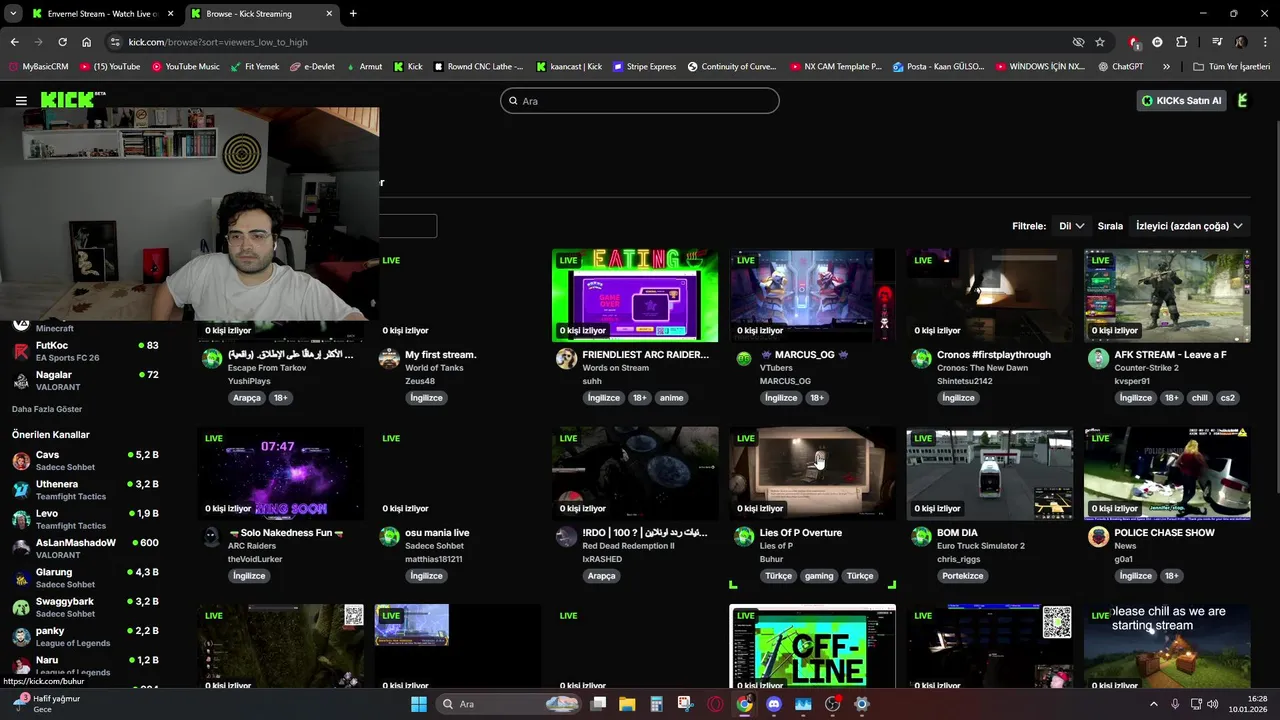This screenshot has height=720, width=1280.
Task: Open Tüm Yer İşaretleri bookmarks folder
Action: click(1232, 67)
